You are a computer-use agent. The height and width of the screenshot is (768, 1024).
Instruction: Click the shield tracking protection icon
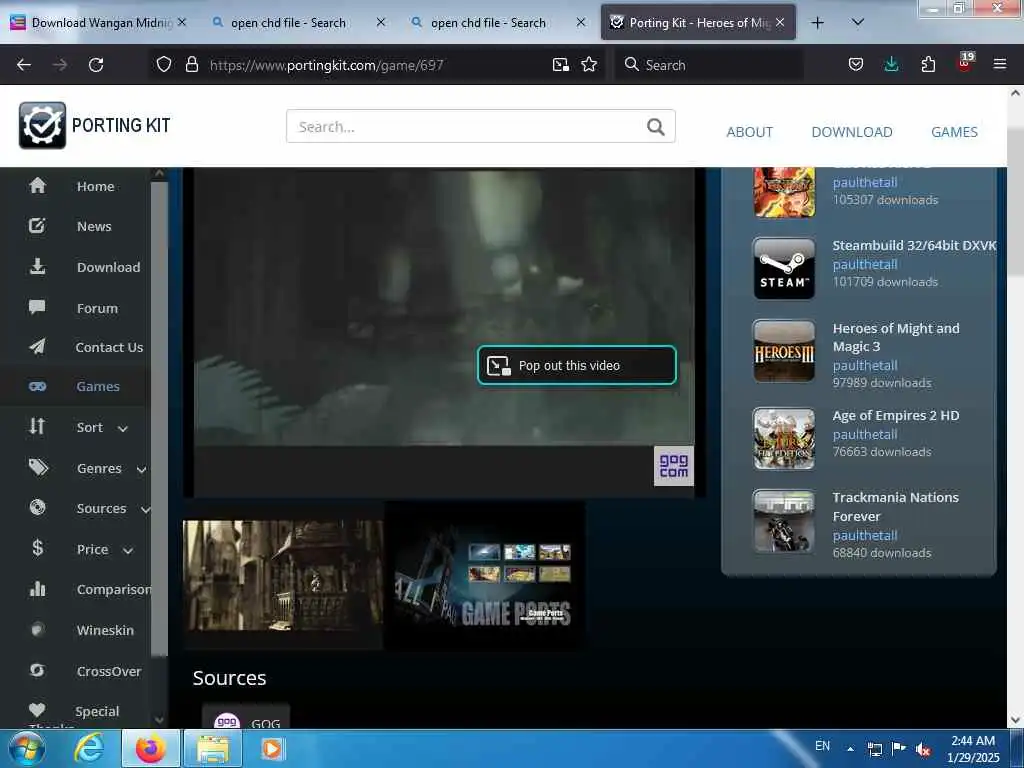(164, 65)
